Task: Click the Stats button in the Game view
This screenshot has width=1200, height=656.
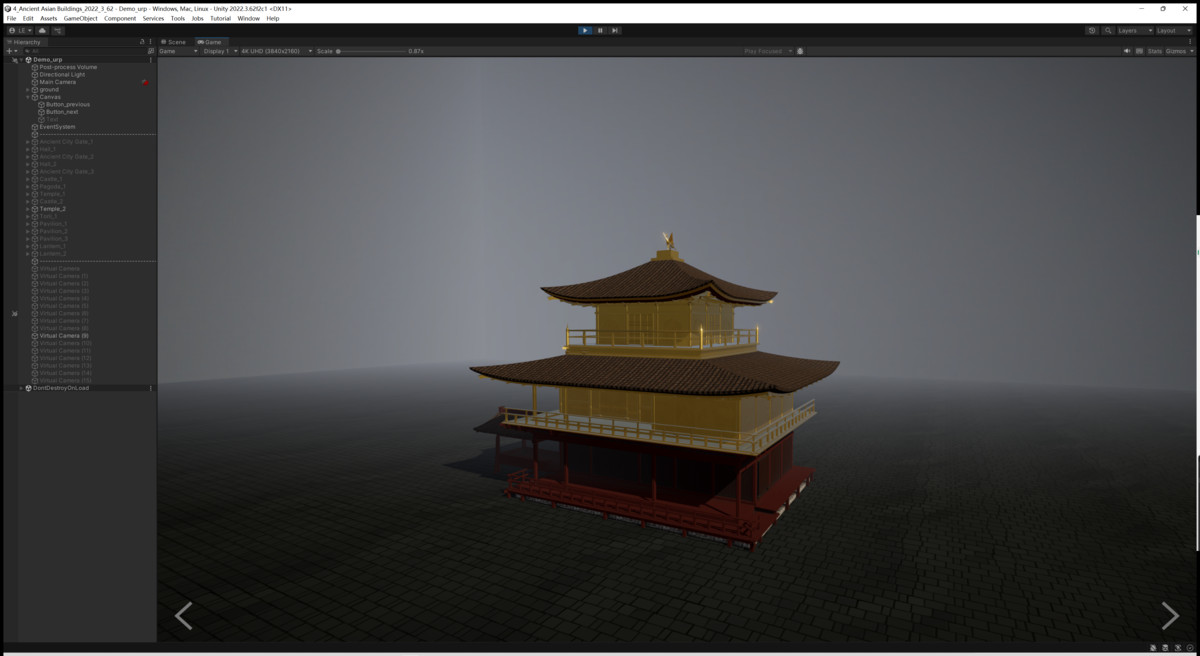Action: [1155, 50]
